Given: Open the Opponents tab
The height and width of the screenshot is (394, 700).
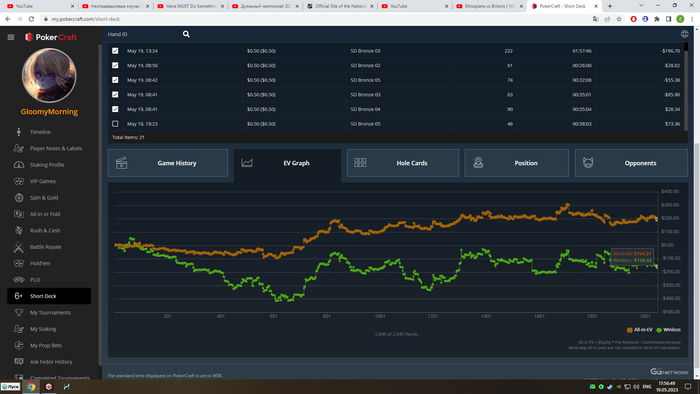Looking at the screenshot, I should [631, 163].
